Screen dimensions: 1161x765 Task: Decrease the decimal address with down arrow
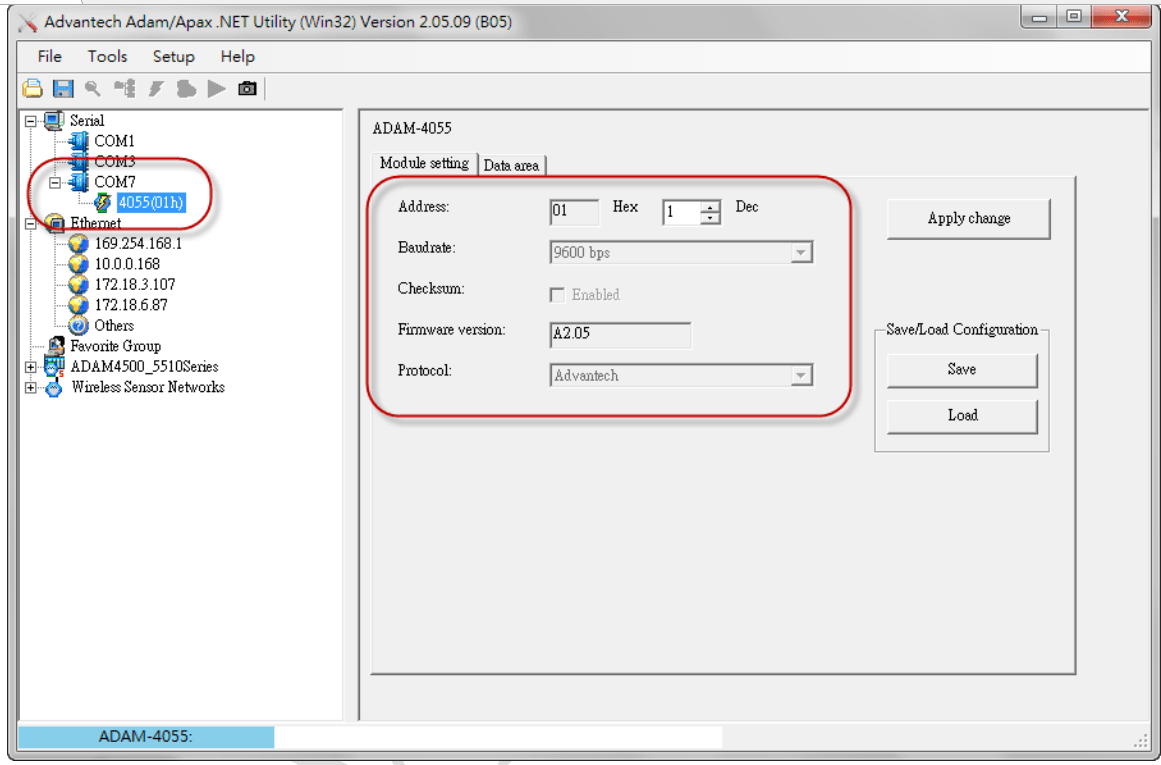pos(710,218)
